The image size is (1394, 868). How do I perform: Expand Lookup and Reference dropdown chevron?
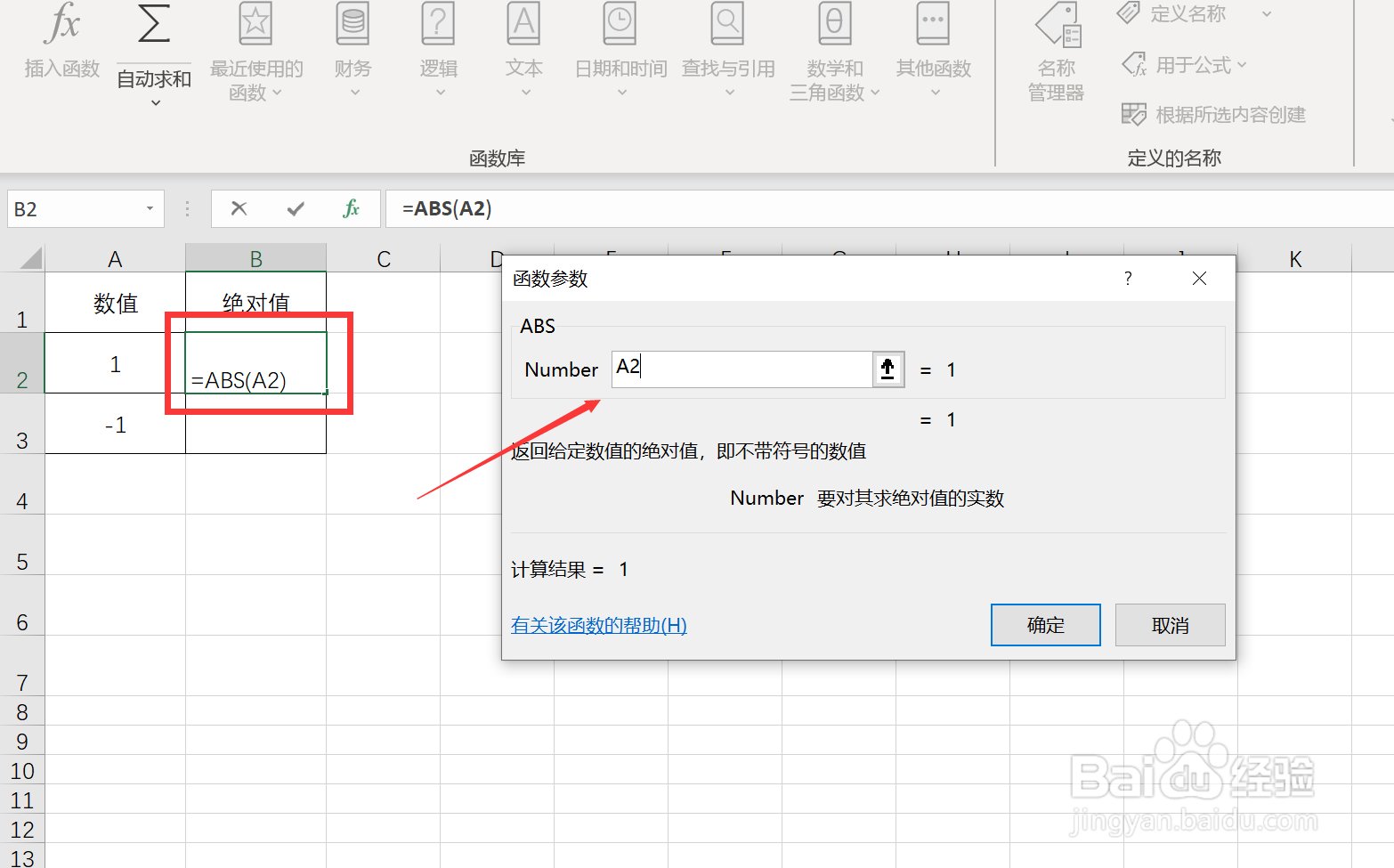point(729,92)
